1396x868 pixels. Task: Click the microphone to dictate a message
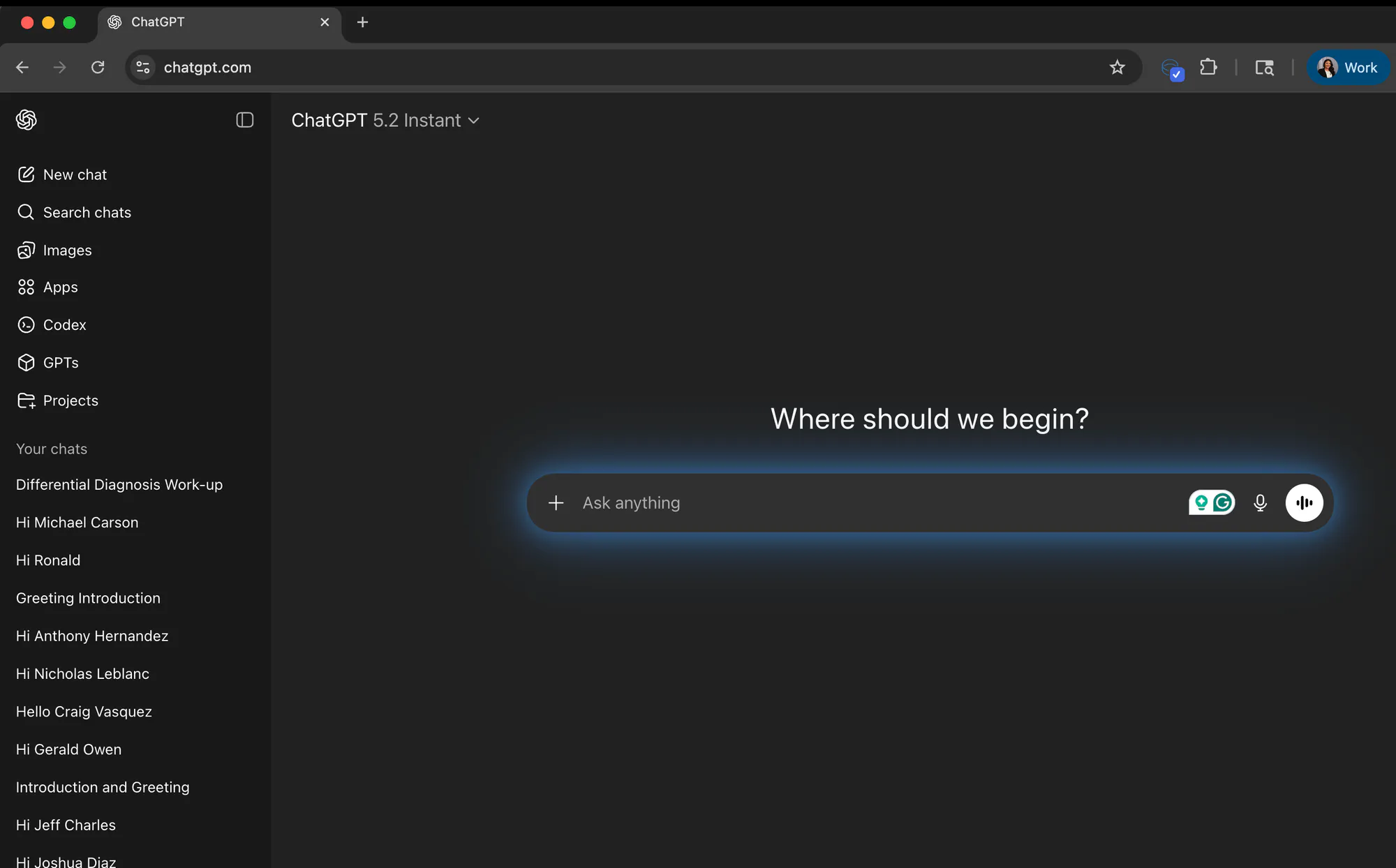(1260, 502)
